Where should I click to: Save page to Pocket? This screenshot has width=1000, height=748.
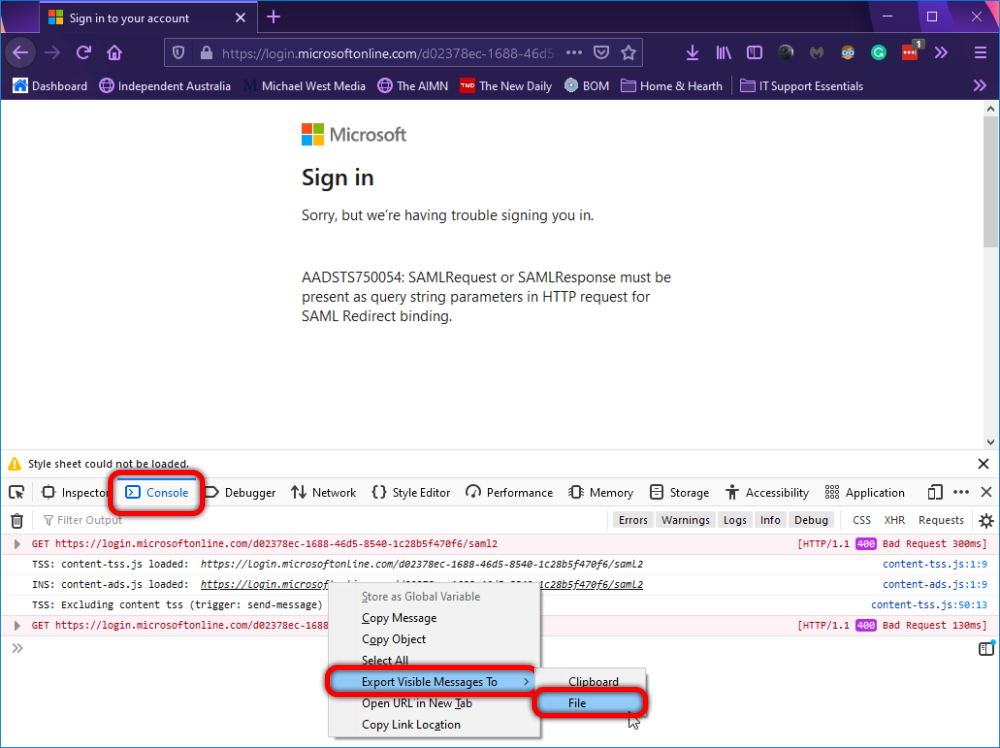(x=601, y=53)
